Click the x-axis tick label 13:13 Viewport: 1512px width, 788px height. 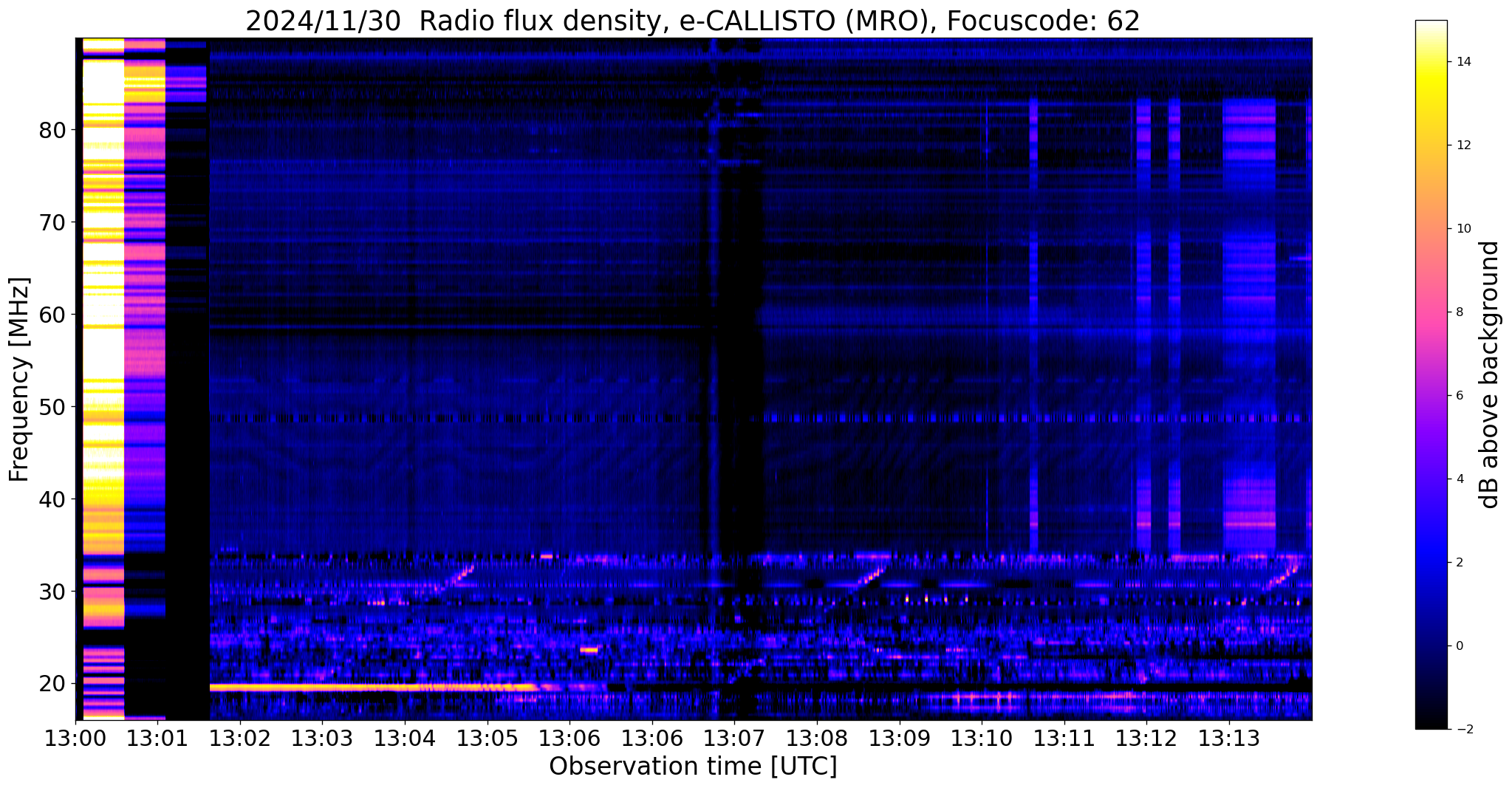[1228, 738]
